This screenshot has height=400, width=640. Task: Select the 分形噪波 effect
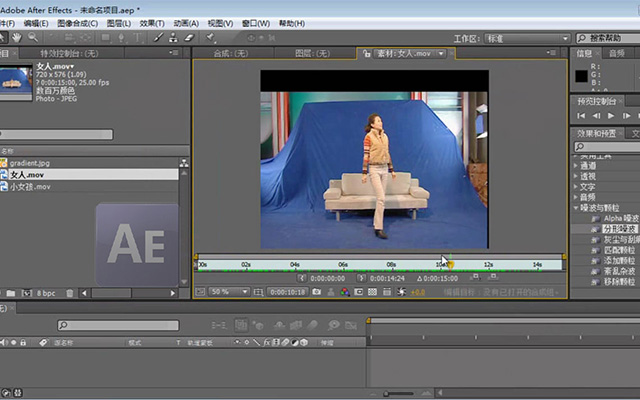[620, 229]
